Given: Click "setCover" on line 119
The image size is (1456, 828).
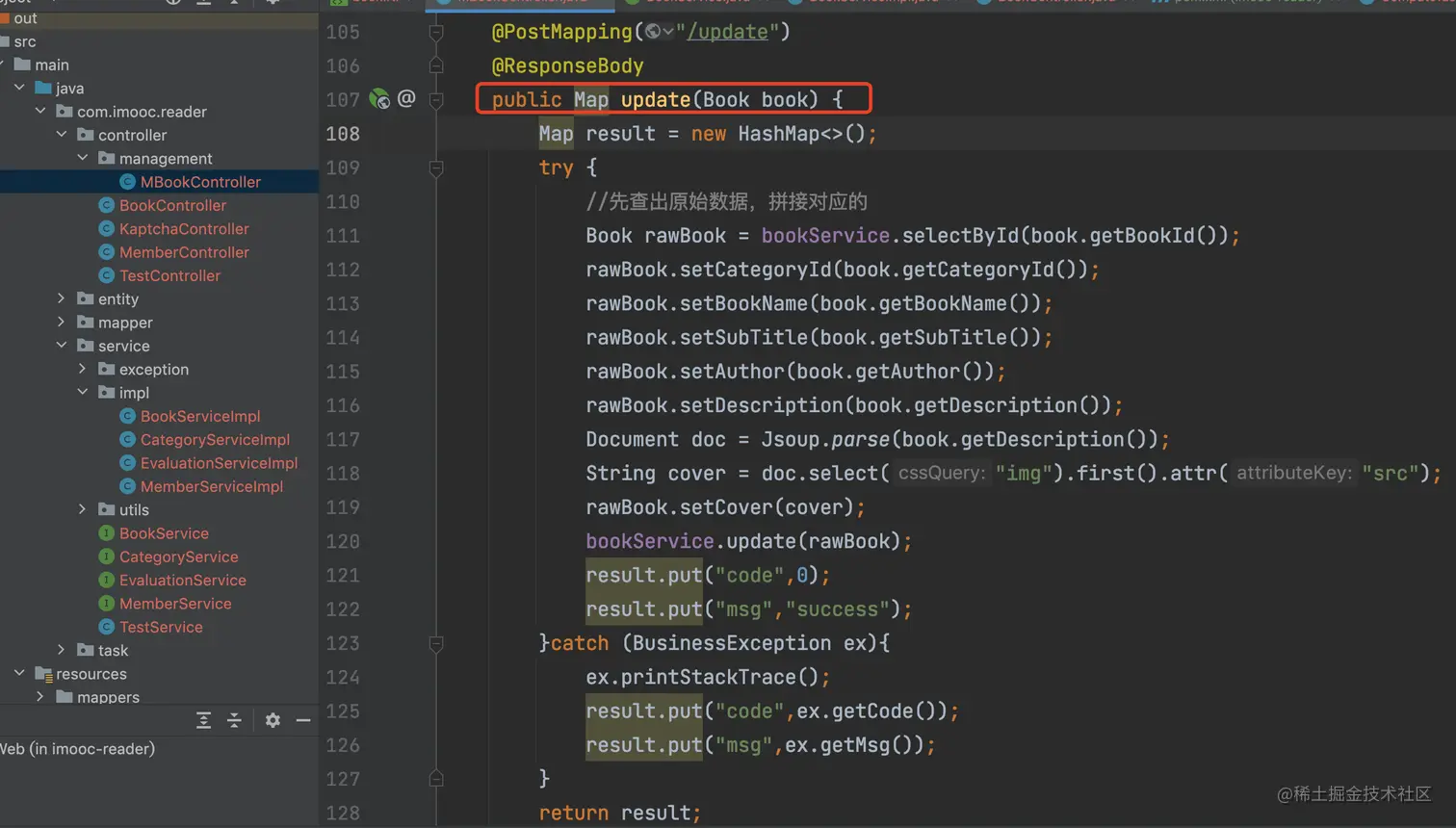Looking at the screenshot, I should pos(727,507).
